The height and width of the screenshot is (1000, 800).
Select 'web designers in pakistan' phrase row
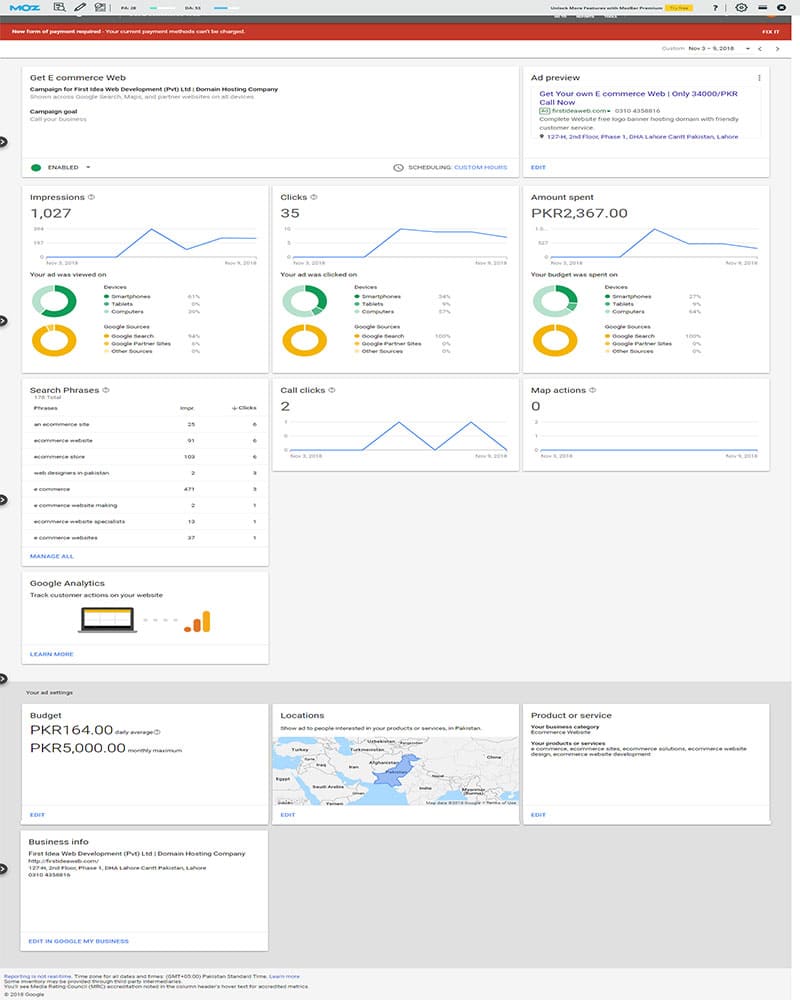click(145, 473)
